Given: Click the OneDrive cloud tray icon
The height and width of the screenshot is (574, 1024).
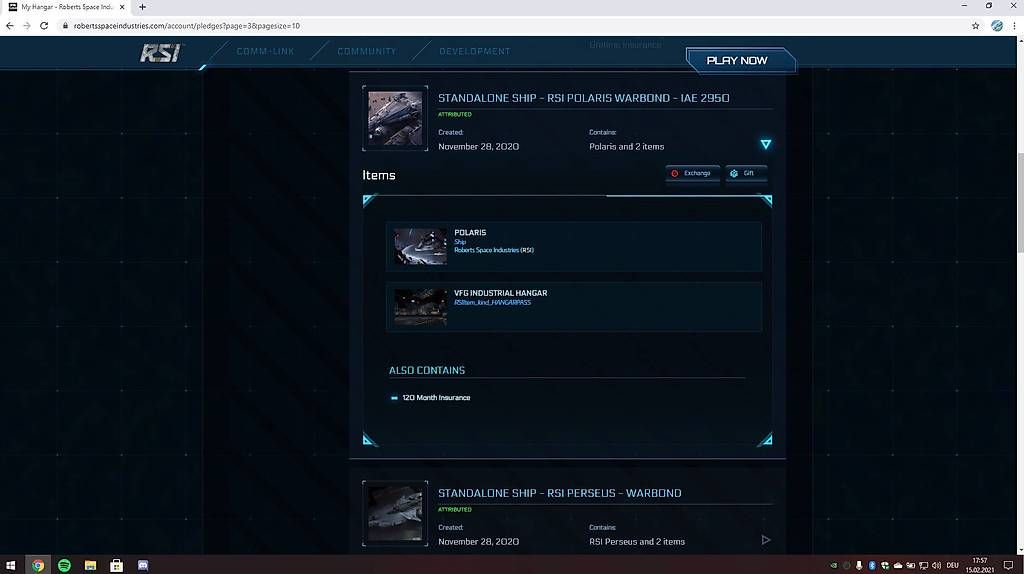Looking at the screenshot, I should point(898,566).
